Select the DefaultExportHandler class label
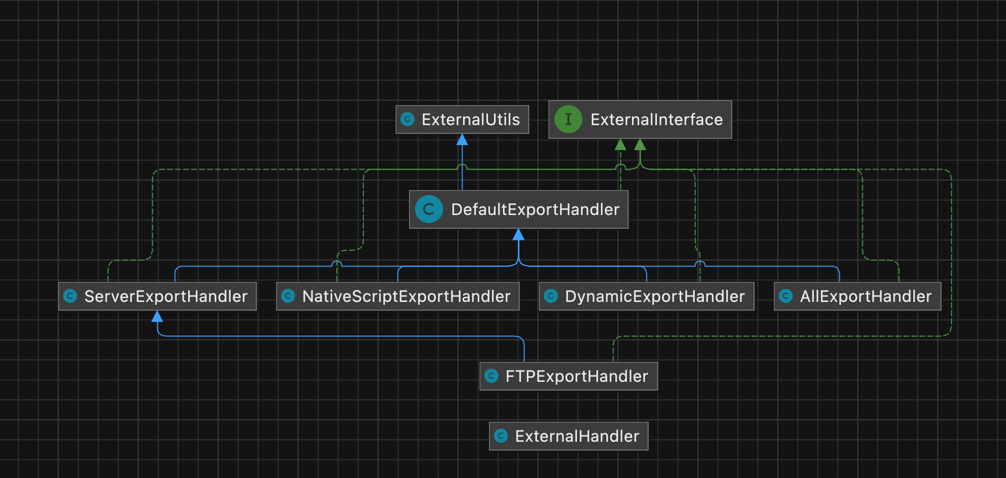Viewport: 1006px width, 478px height. coord(535,209)
